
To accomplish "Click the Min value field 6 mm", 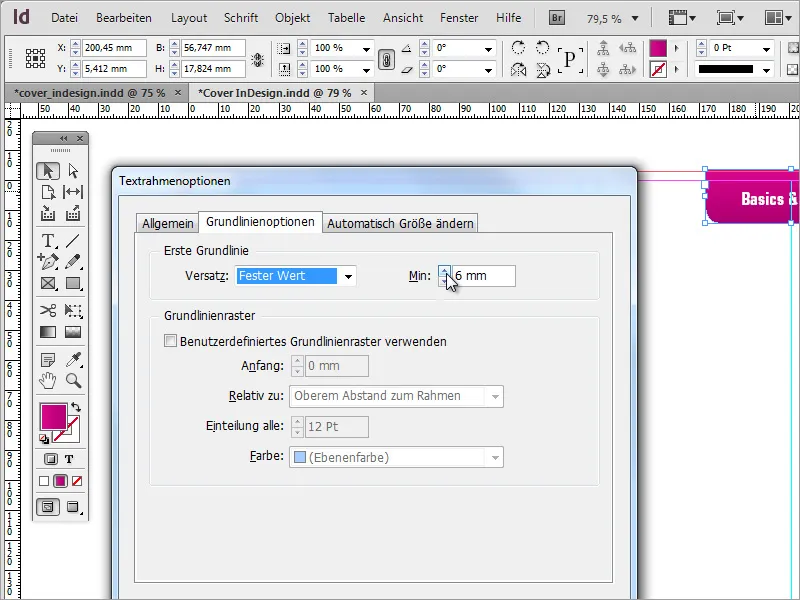I will coord(484,276).
